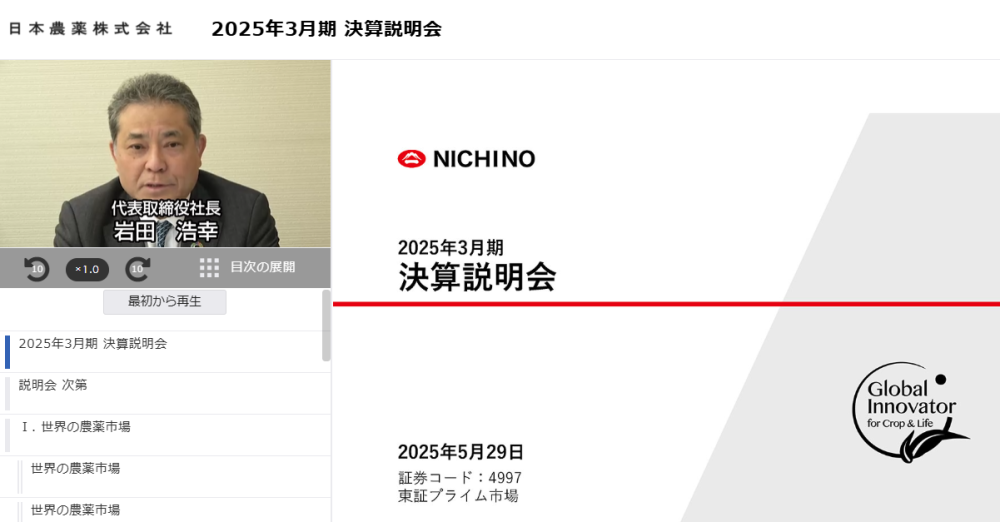The height and width of the screenshot is (522, 1000).
Task: Change playback speed ×1.0
Action: 87,269
